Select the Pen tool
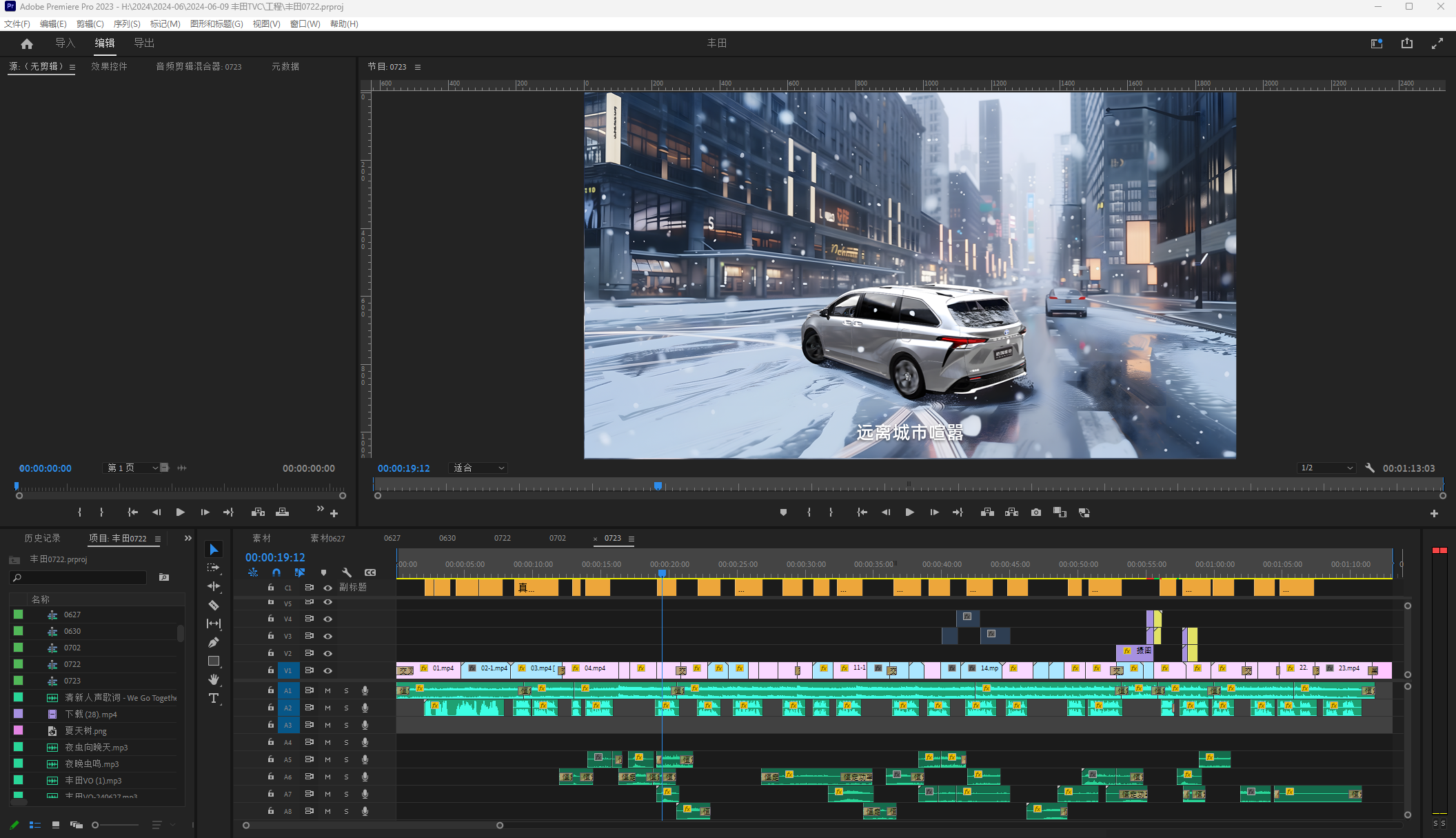This screenshot has width=1456, height=838. 214,642
